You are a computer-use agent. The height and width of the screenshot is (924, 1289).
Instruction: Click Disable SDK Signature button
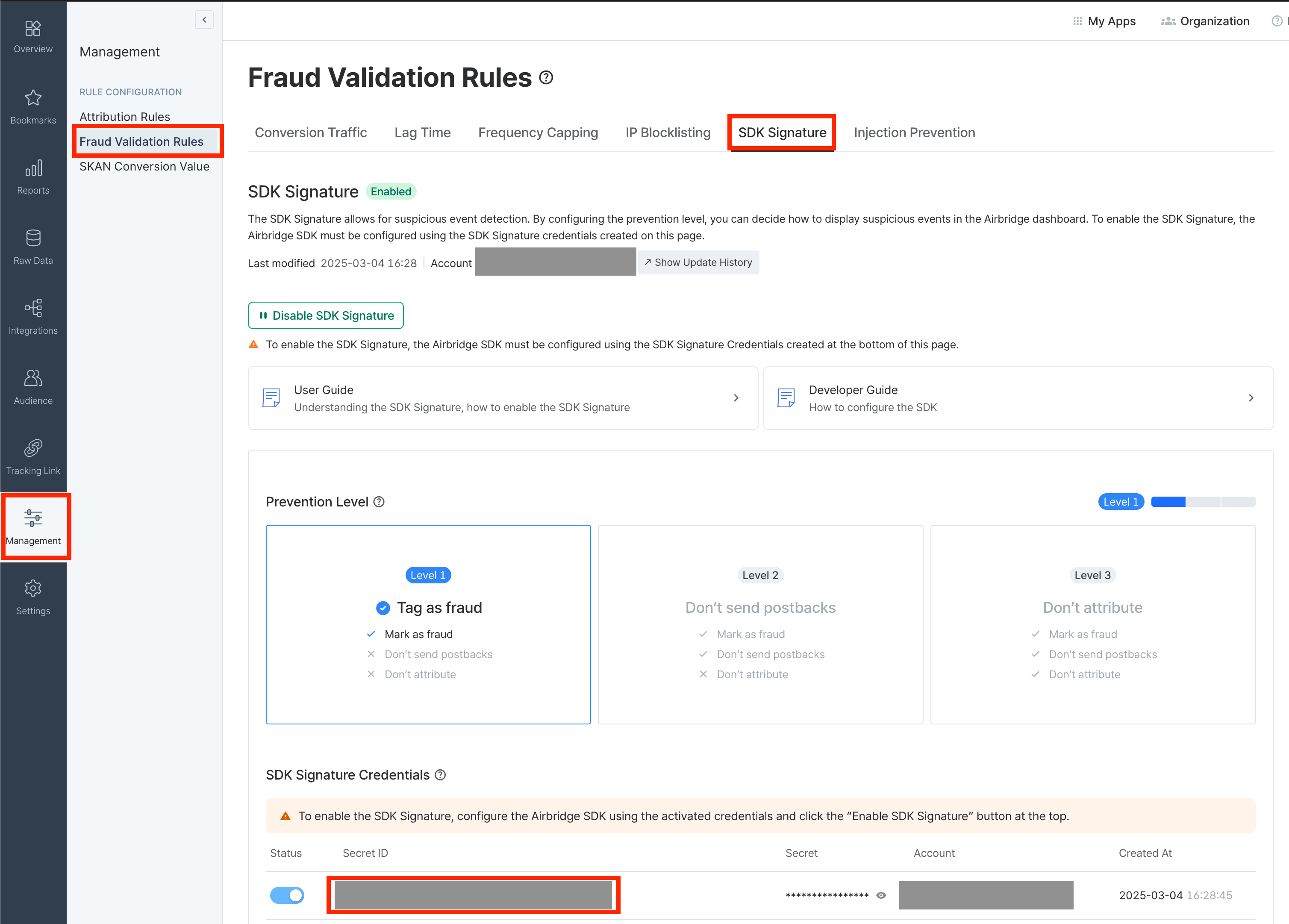pos(326,315)
